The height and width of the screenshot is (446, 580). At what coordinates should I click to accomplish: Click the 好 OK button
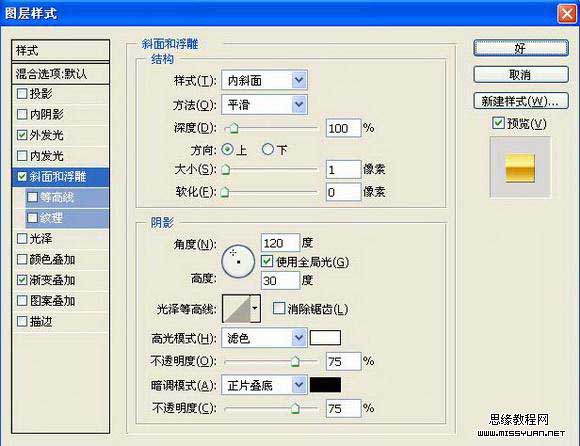(x=521, y=48)
